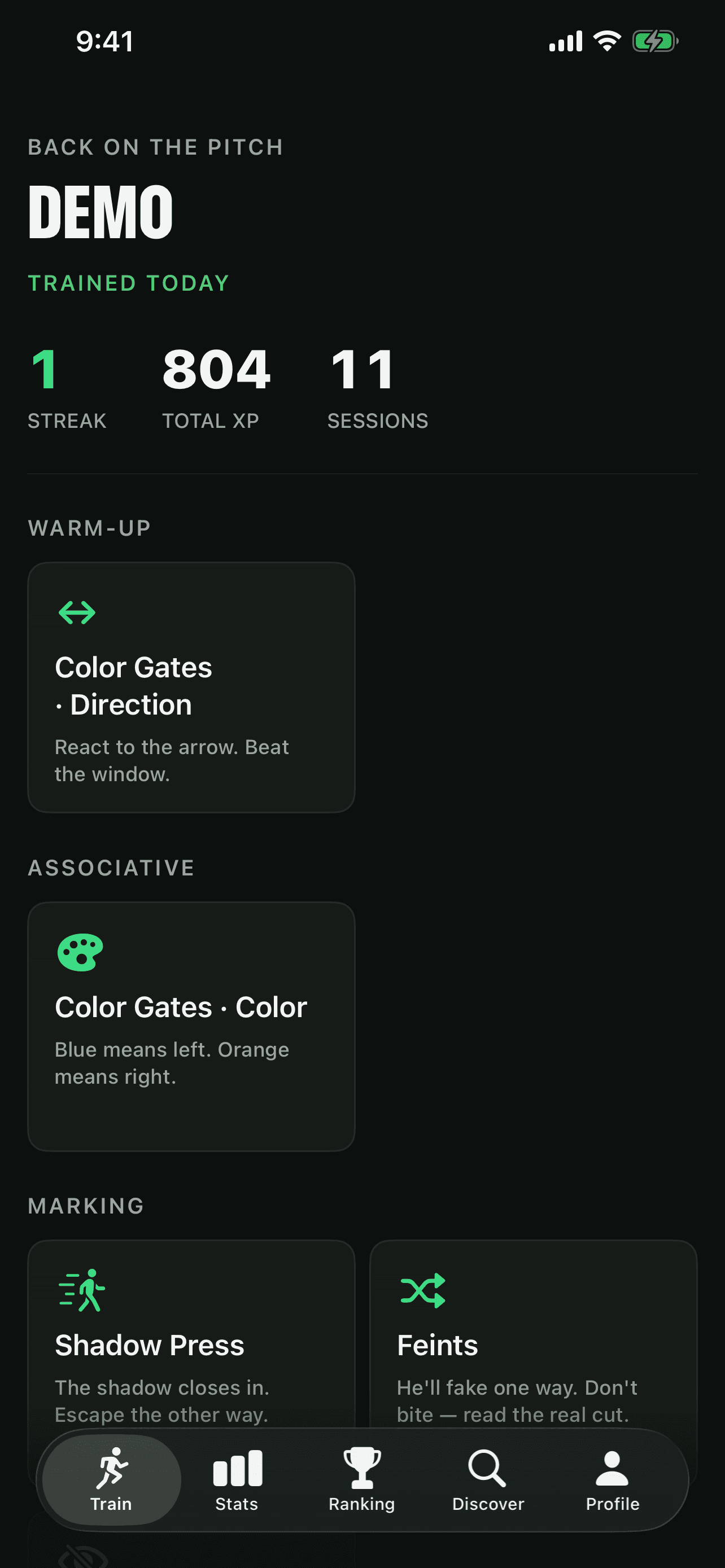This screenshot has height=1568, width=725.
Task: Tap the running figure Shadow Press icon
Action: click(x=81, y=1290)
